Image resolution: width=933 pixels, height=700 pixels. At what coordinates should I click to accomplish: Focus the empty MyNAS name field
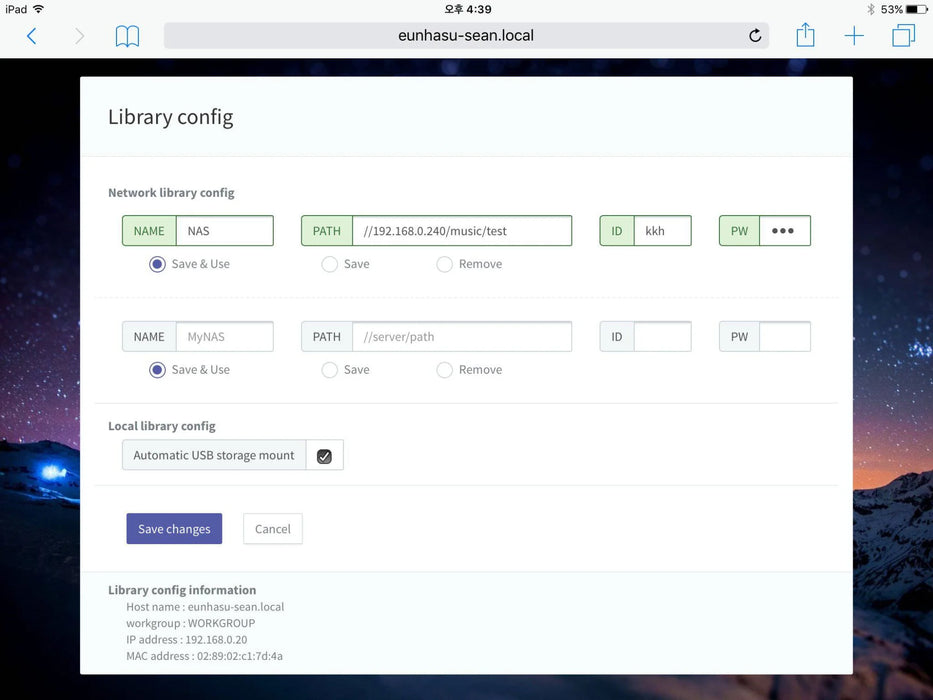224,337
